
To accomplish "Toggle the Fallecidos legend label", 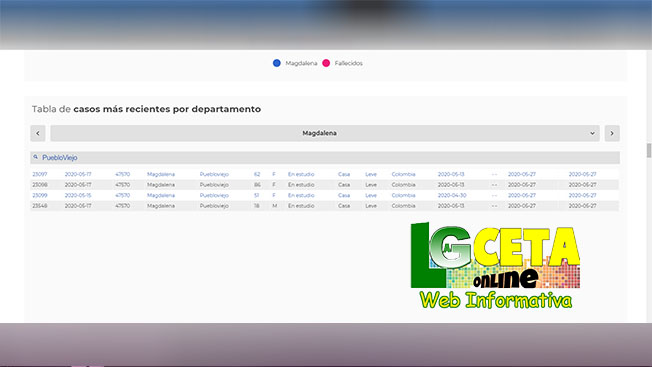I will [348, 63].
